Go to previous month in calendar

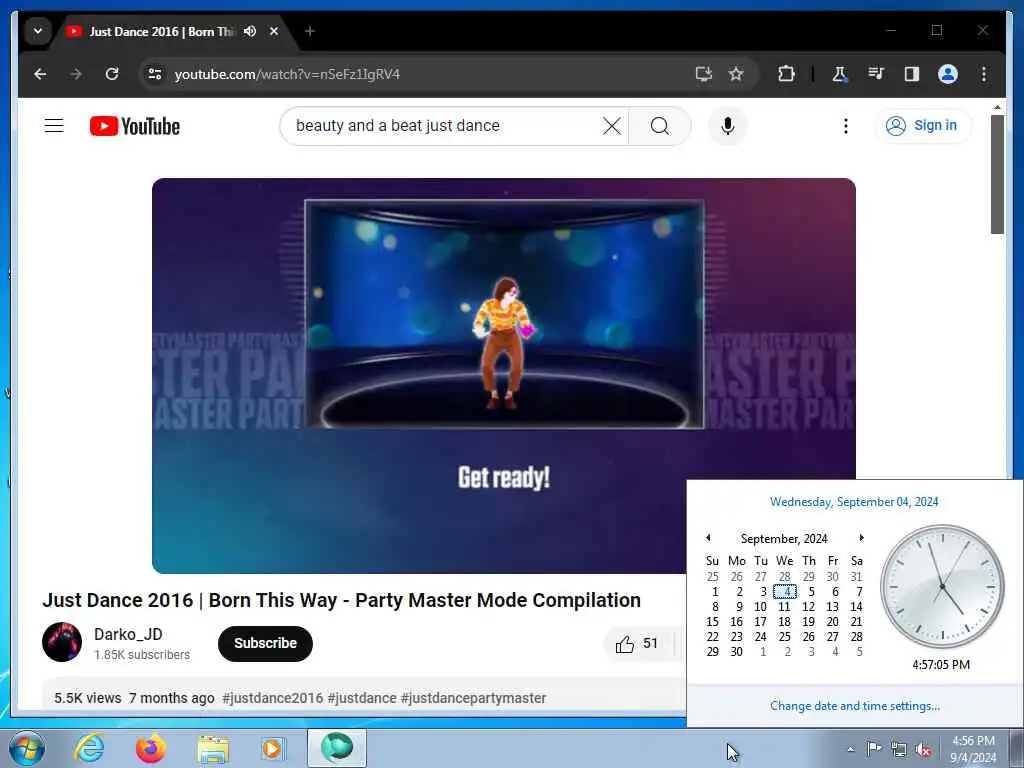tap(708, 537)
